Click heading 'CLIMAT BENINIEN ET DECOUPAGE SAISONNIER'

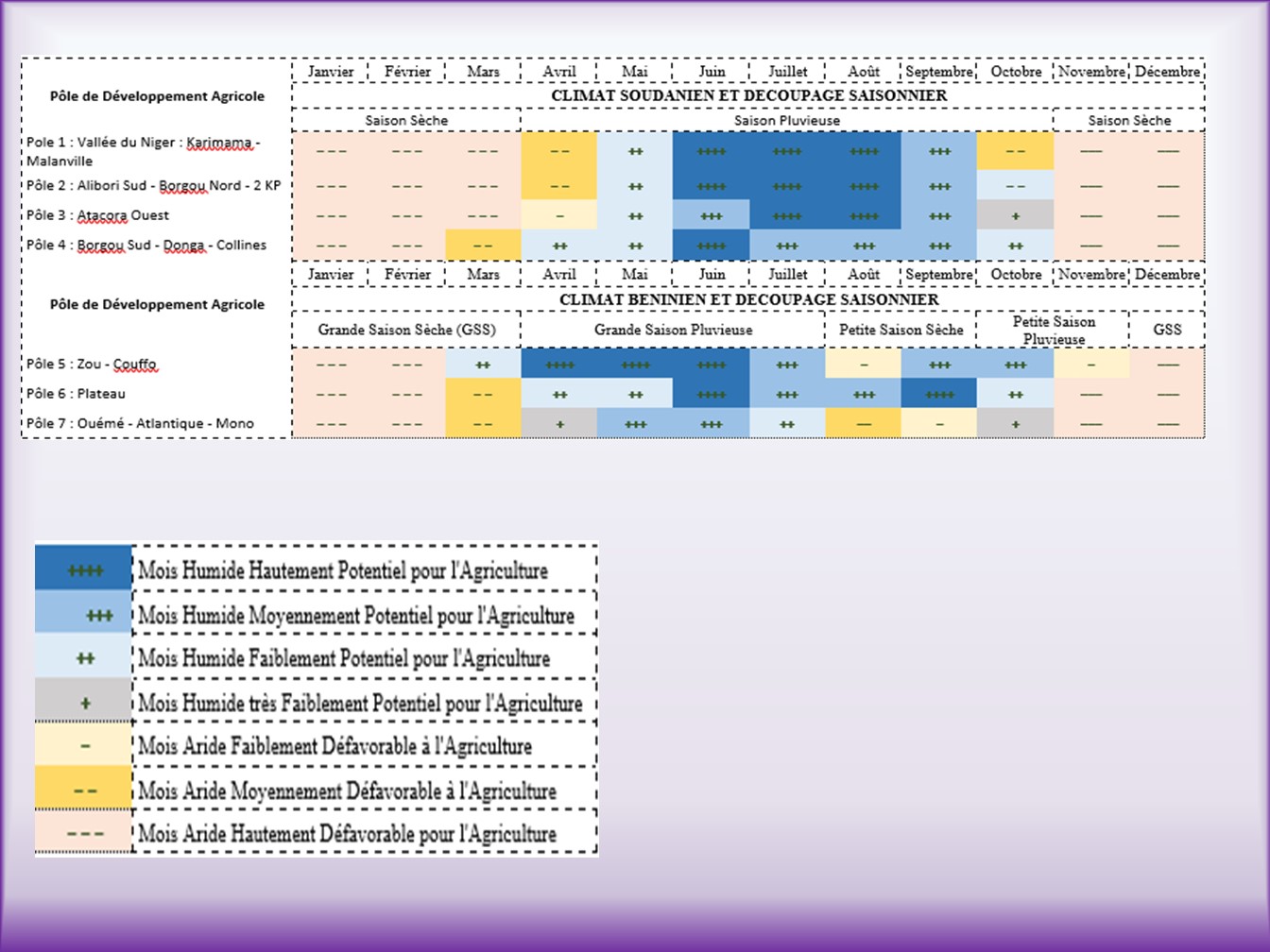tap(748, 299)
